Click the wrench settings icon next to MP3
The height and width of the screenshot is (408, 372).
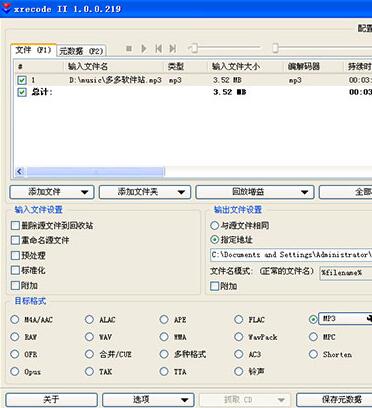tap(369, 319)
